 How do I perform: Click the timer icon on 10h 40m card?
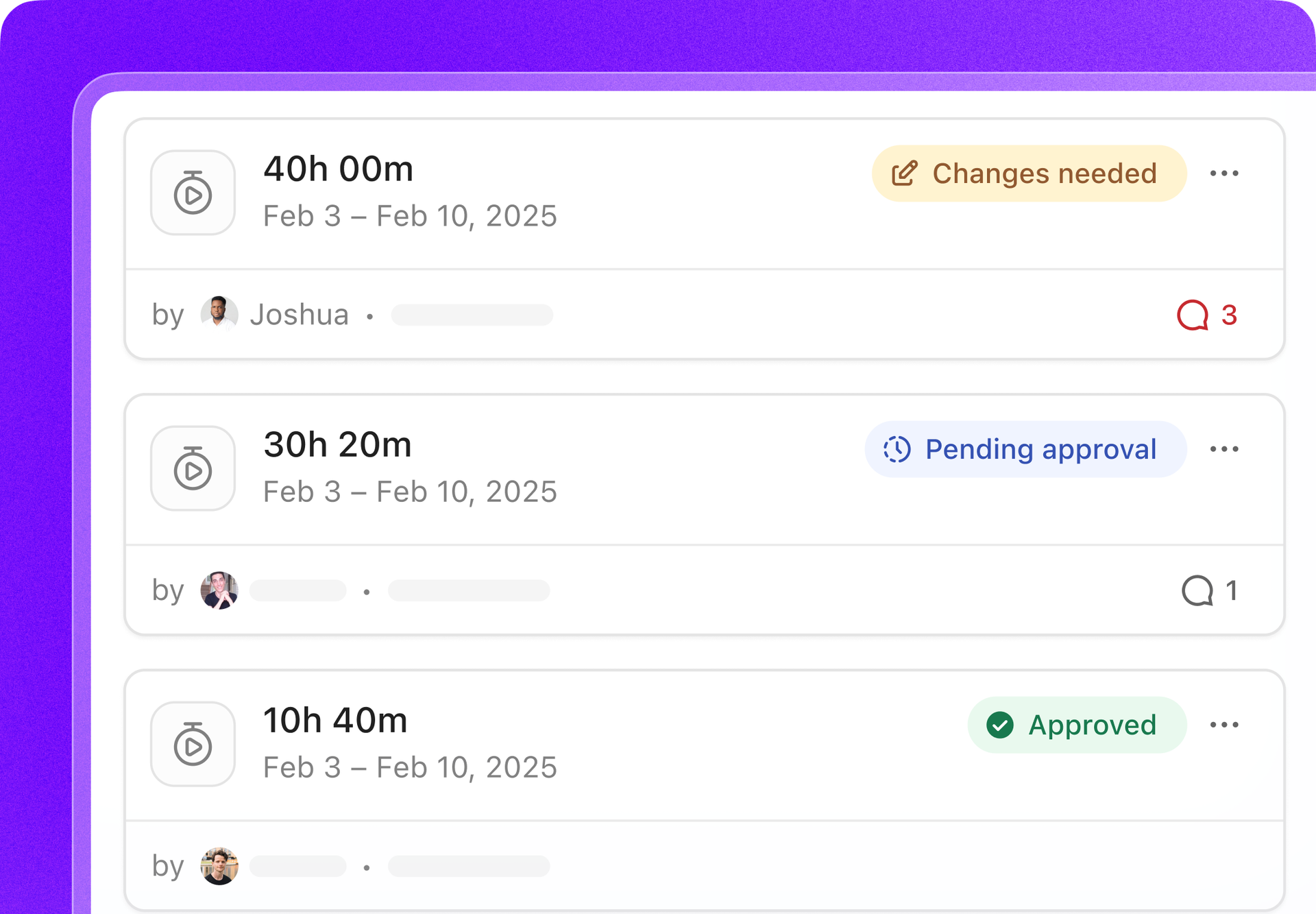[193, 744]
